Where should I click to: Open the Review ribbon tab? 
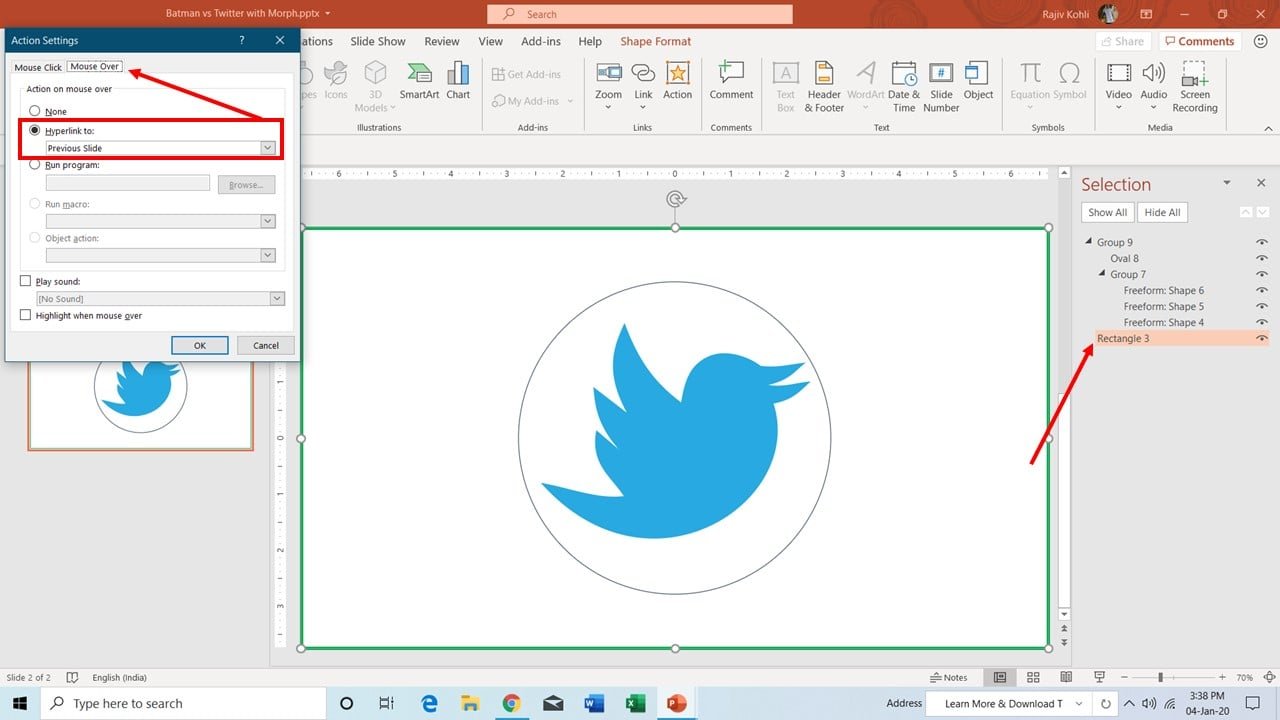point(442,41)
